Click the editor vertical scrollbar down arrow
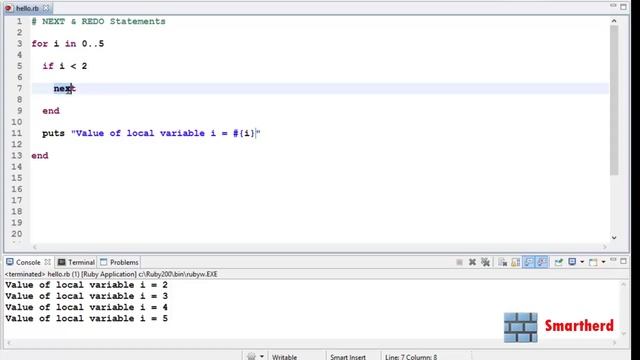 click(x=614, y=238)
